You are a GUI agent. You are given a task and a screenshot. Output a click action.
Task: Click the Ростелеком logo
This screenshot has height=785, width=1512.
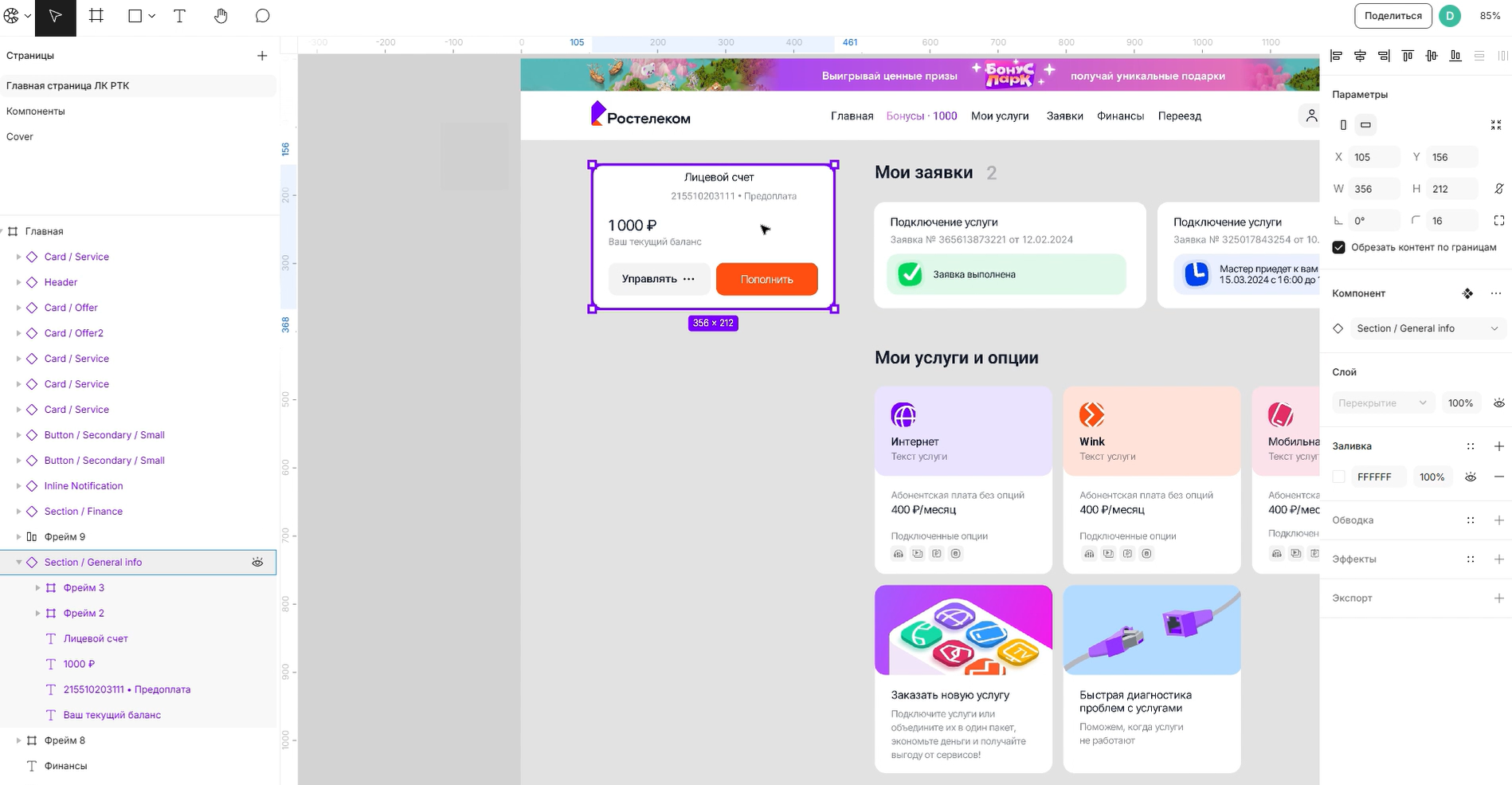640,115
